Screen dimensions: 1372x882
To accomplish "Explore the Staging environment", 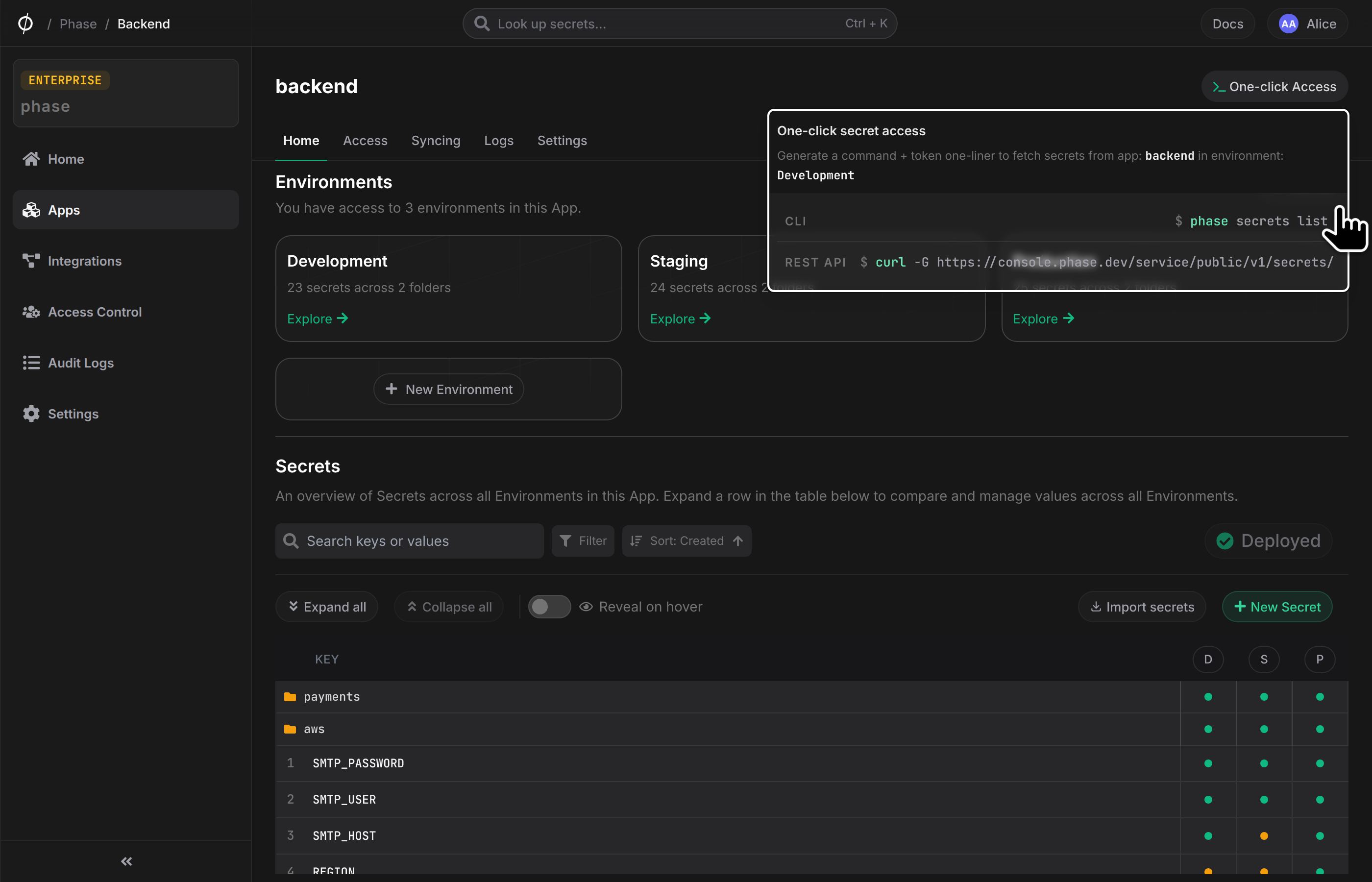I will coord(680,318).
